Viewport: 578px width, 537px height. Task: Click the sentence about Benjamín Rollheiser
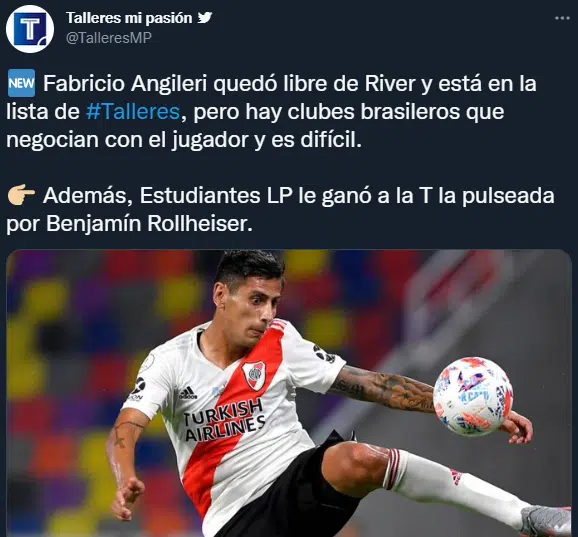[280, 209]
